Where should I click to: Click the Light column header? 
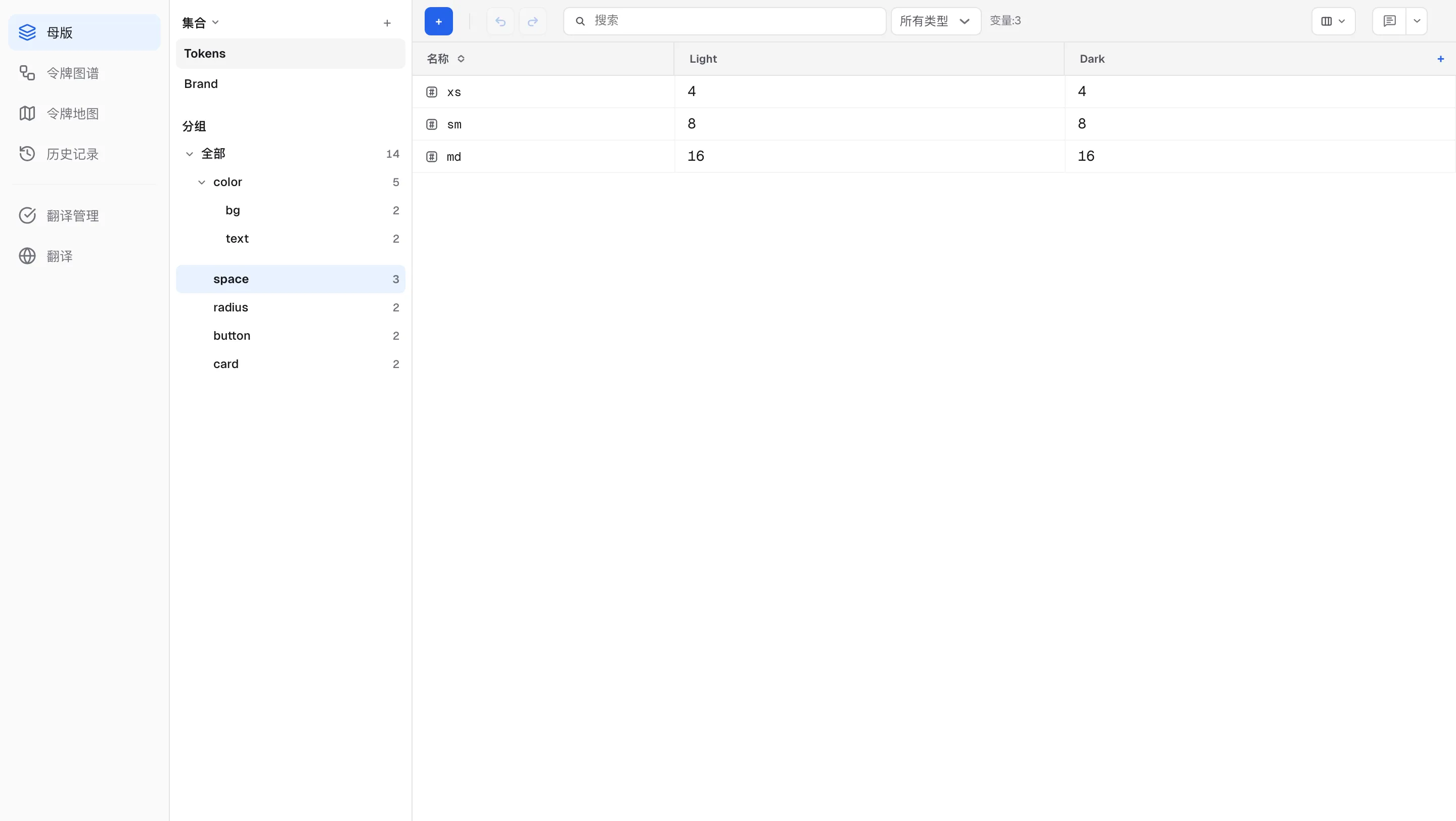tap(870, 59)
